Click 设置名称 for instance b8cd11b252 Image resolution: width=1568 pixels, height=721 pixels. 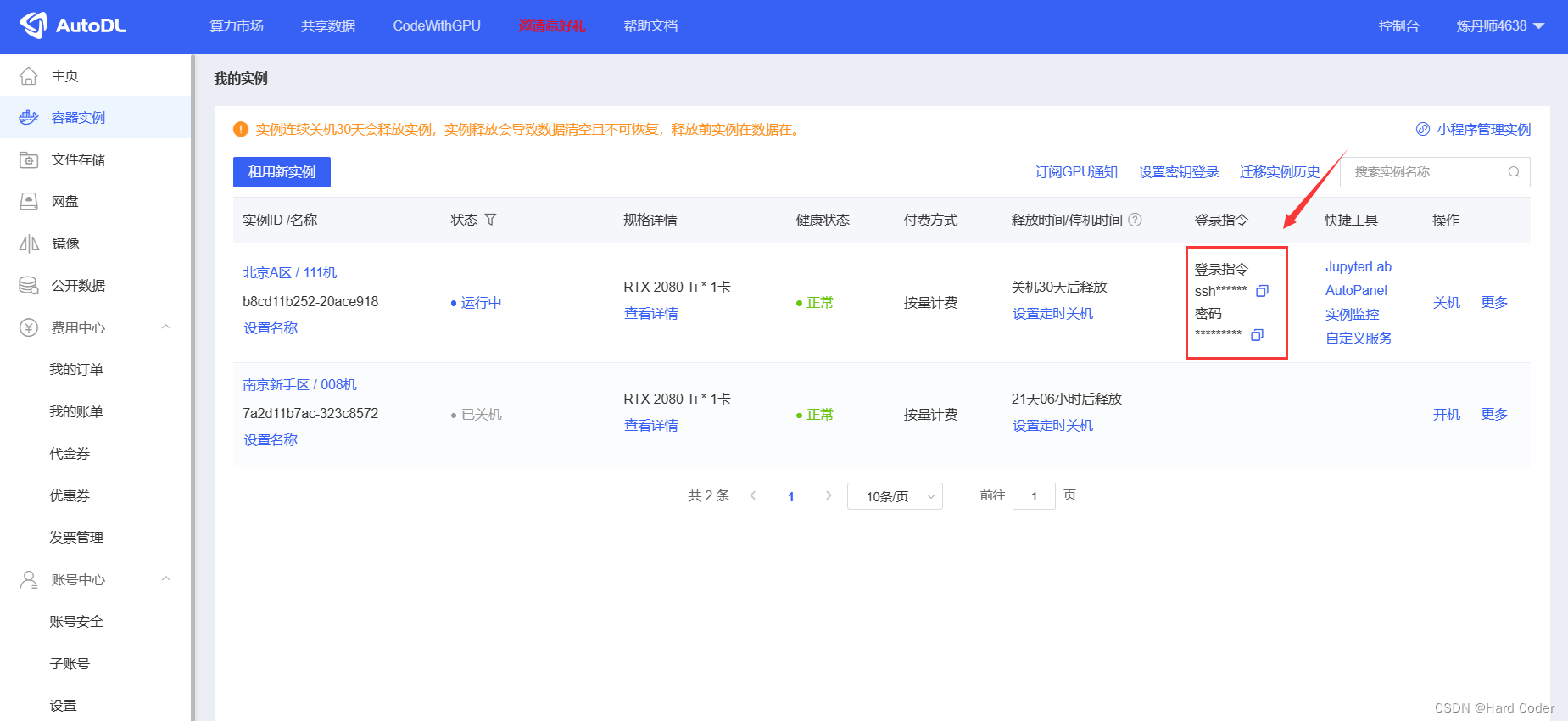click(271, 327)
